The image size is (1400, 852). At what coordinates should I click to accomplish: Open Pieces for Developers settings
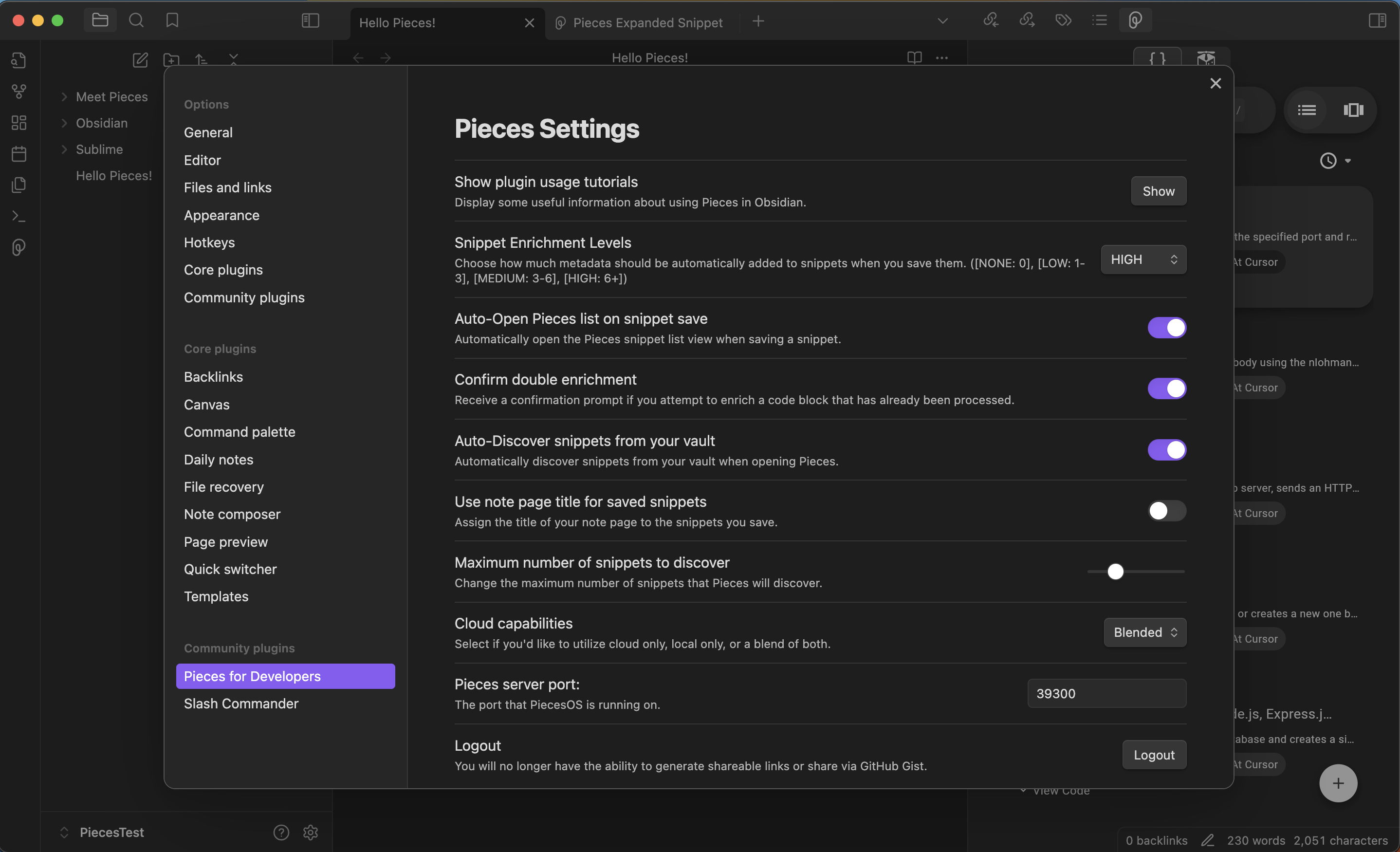pyautogui.click(x=286, y=676)
